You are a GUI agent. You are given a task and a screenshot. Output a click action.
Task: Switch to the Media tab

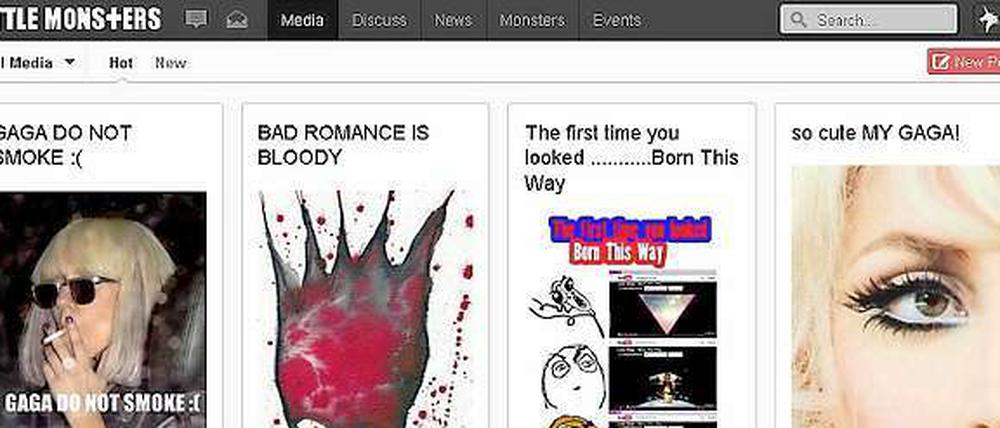click(x=302, y=20)
